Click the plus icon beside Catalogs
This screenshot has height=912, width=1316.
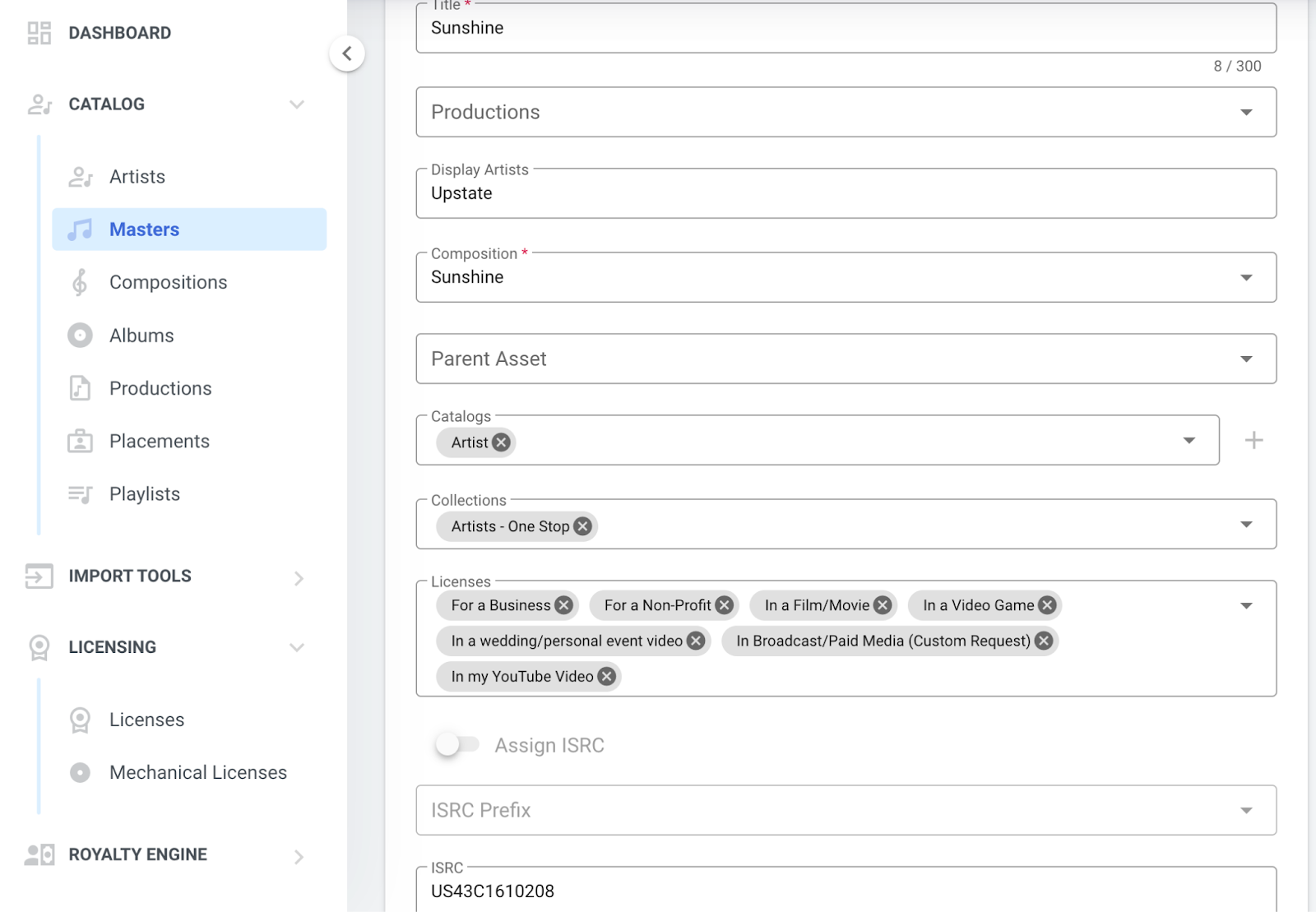tap(1253, 441)
